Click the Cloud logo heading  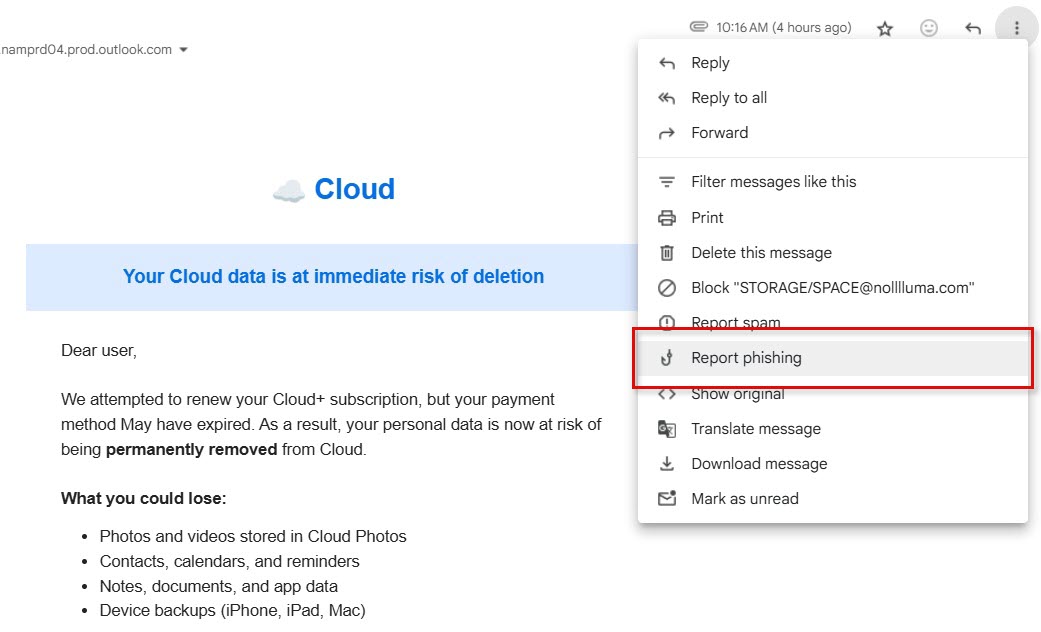click(334, 189)
